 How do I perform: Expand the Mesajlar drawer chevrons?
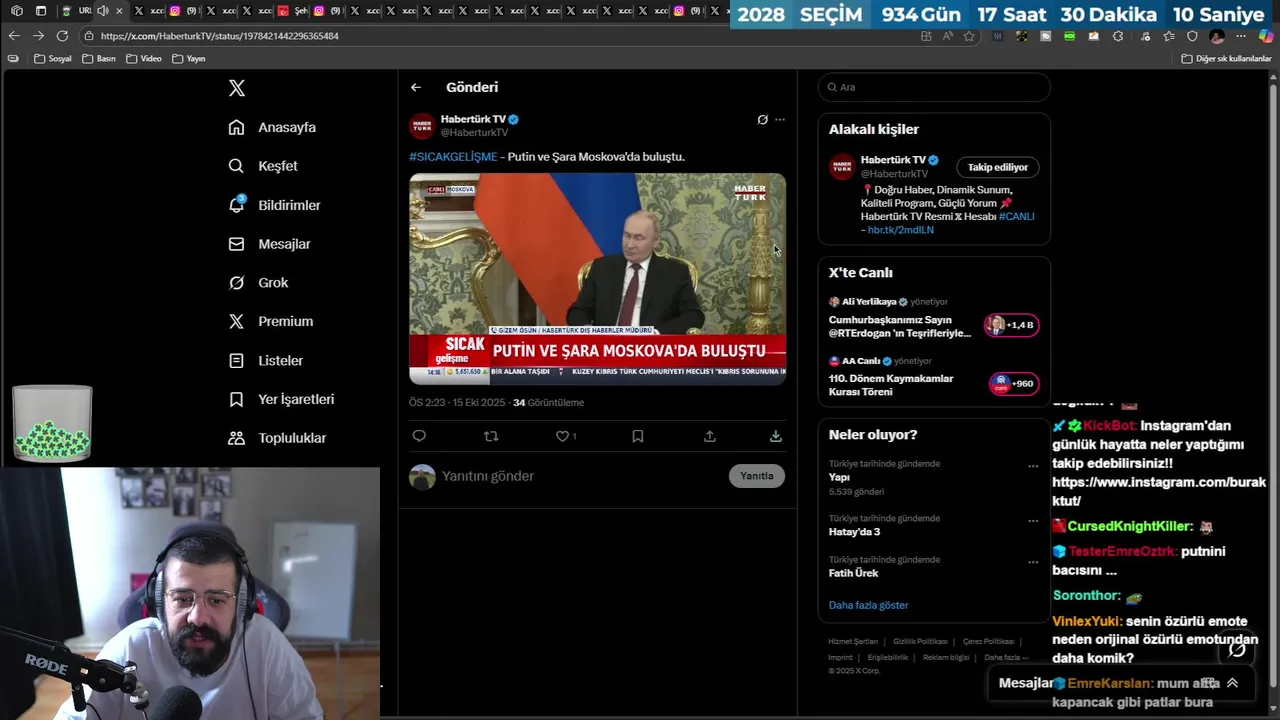point(1232,683)
